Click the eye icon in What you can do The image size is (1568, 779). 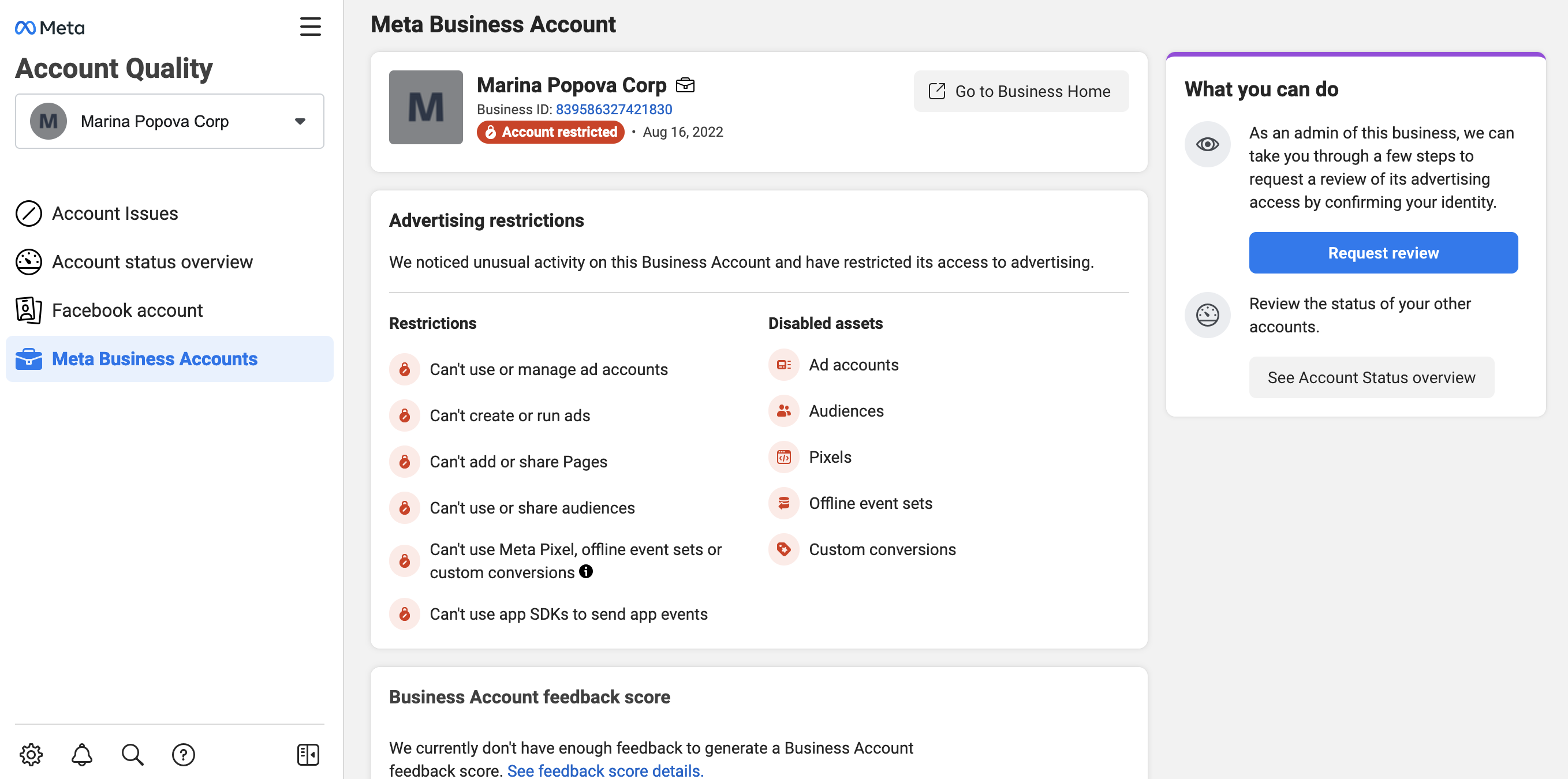1208,144
